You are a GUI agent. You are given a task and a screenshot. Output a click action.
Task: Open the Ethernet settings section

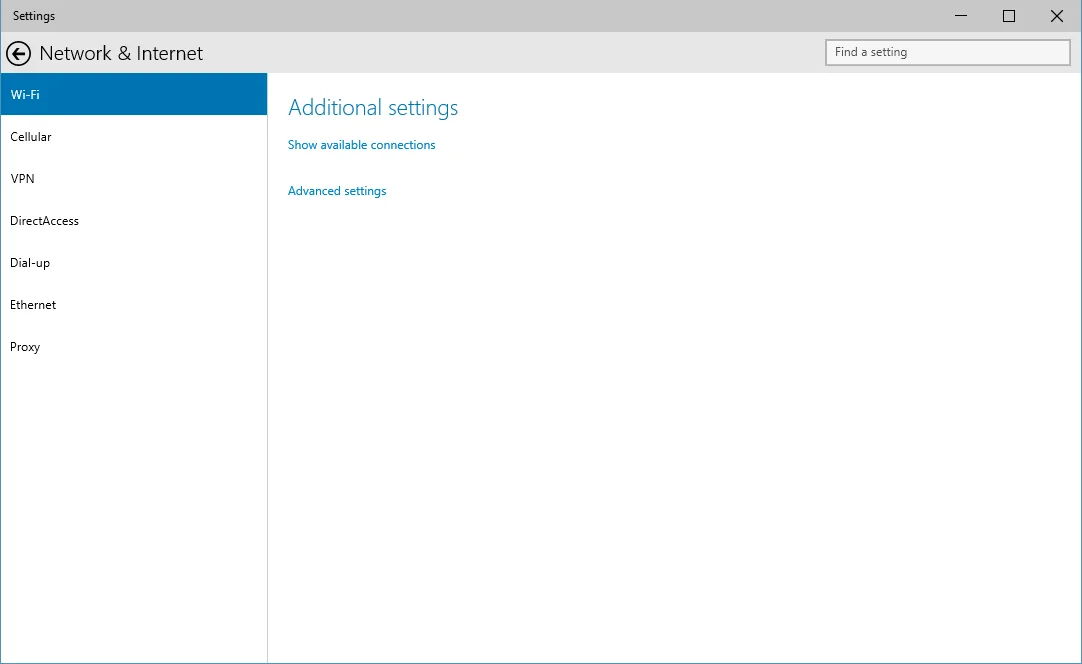(134, 305)
